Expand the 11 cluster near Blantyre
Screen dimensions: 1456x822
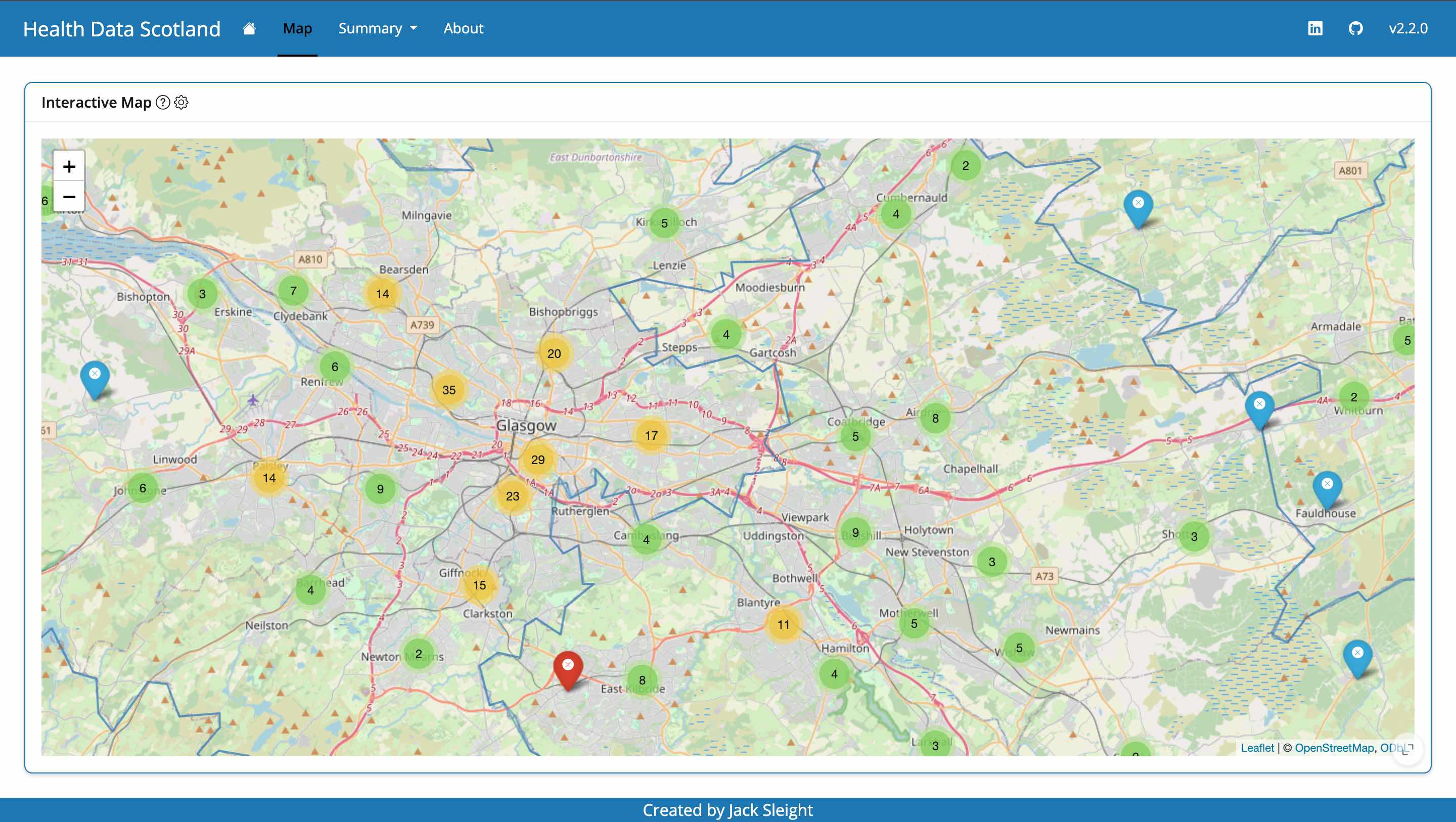[783, 625]
